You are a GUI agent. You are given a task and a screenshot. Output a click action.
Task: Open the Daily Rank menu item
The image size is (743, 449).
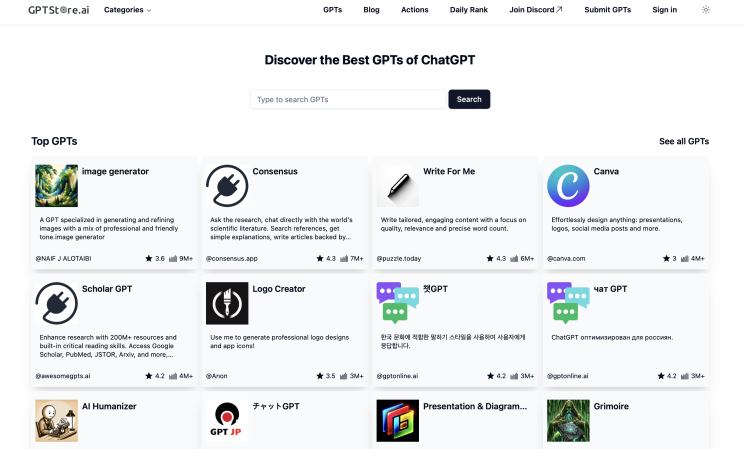(x=469, y=9)
